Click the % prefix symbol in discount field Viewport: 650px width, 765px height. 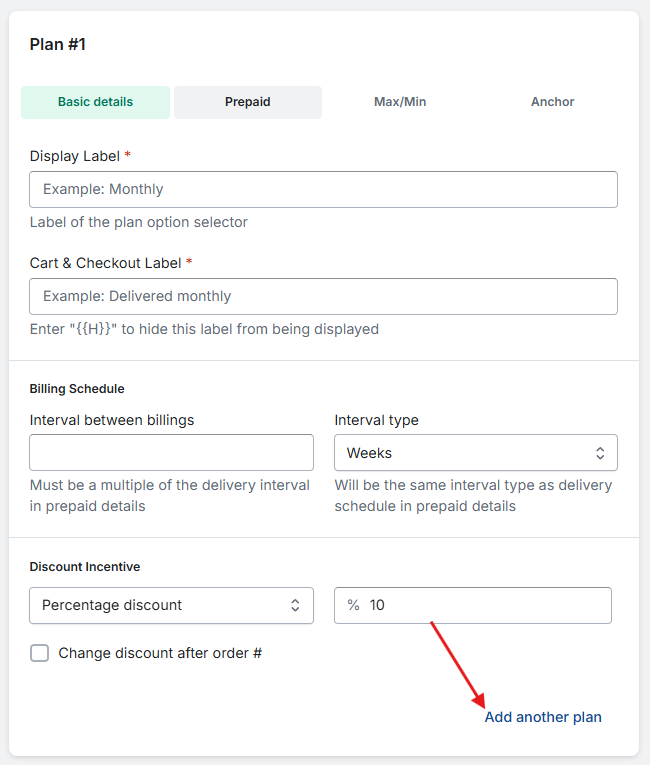(353, 605)
